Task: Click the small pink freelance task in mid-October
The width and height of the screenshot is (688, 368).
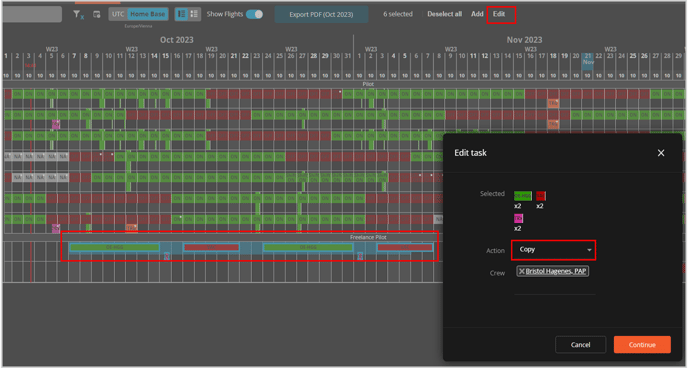Action: [167, 257]
